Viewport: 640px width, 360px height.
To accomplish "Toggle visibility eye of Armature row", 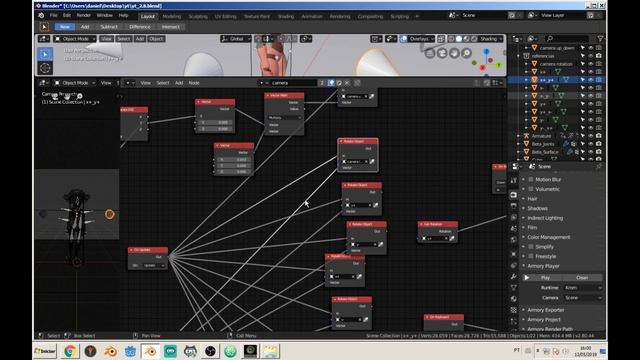I will (591, 136).
